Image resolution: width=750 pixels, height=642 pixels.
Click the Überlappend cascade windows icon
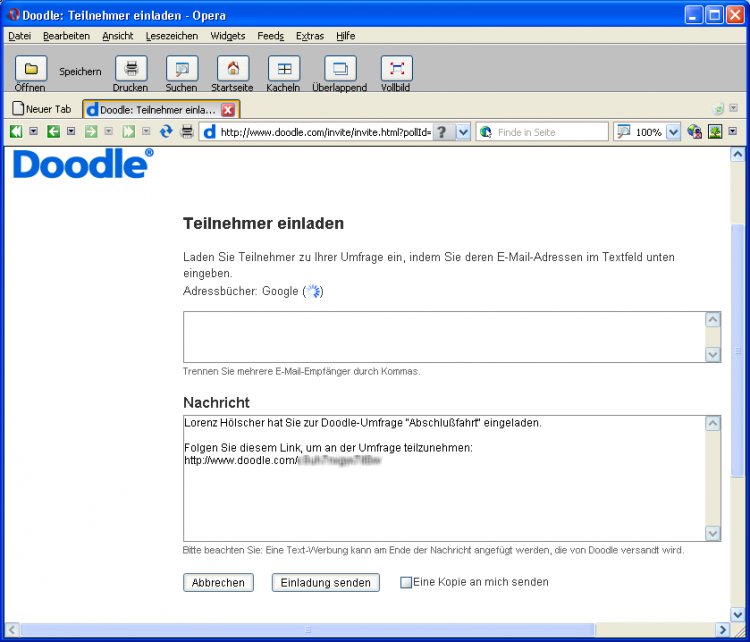[340, 69]
